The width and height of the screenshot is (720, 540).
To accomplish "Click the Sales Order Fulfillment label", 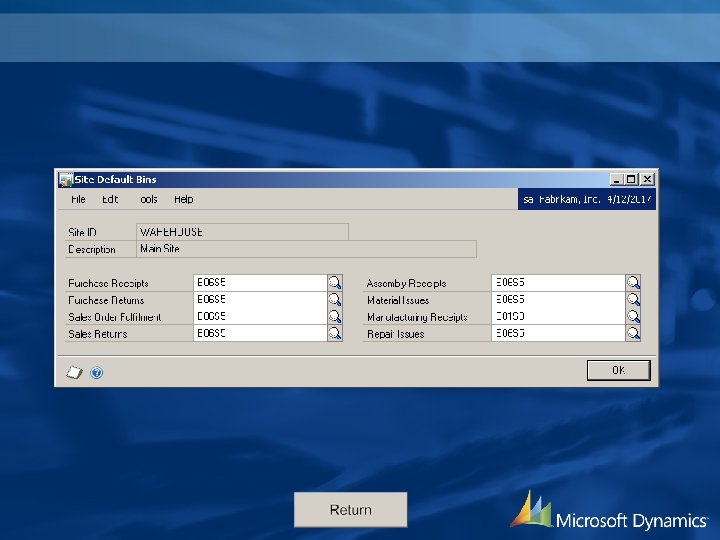I will [x=114, y=317].
